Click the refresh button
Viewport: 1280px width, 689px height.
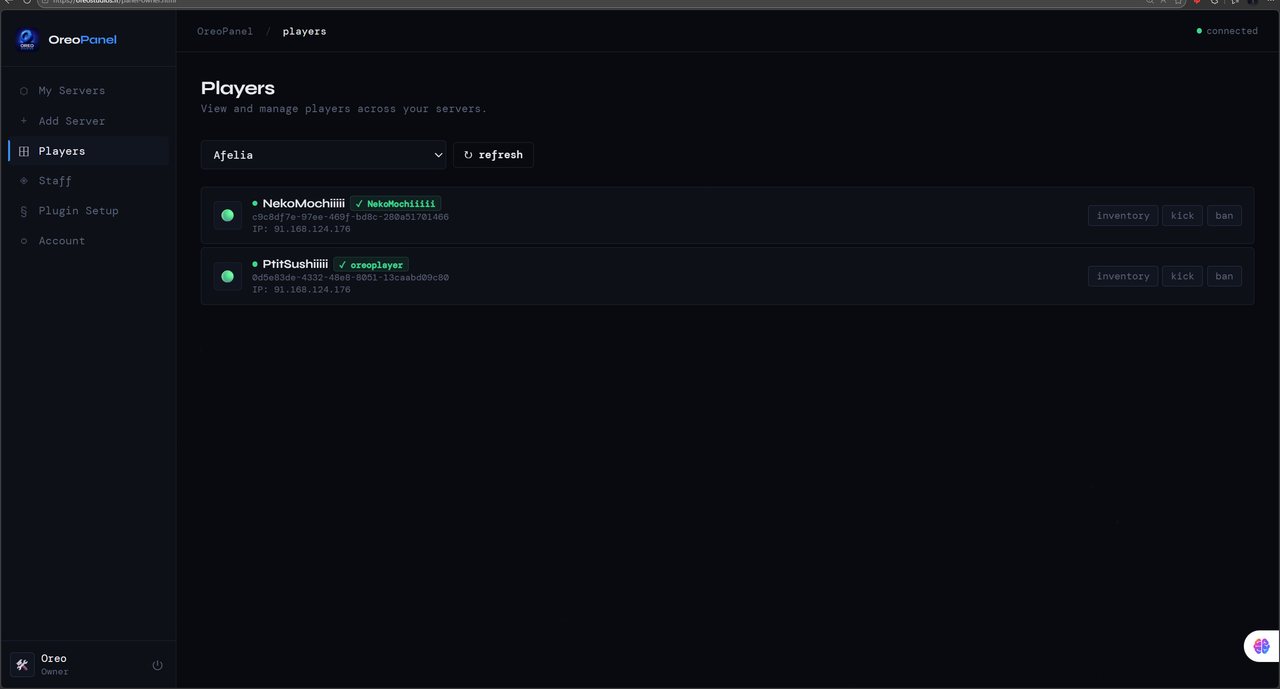(493, 155)
